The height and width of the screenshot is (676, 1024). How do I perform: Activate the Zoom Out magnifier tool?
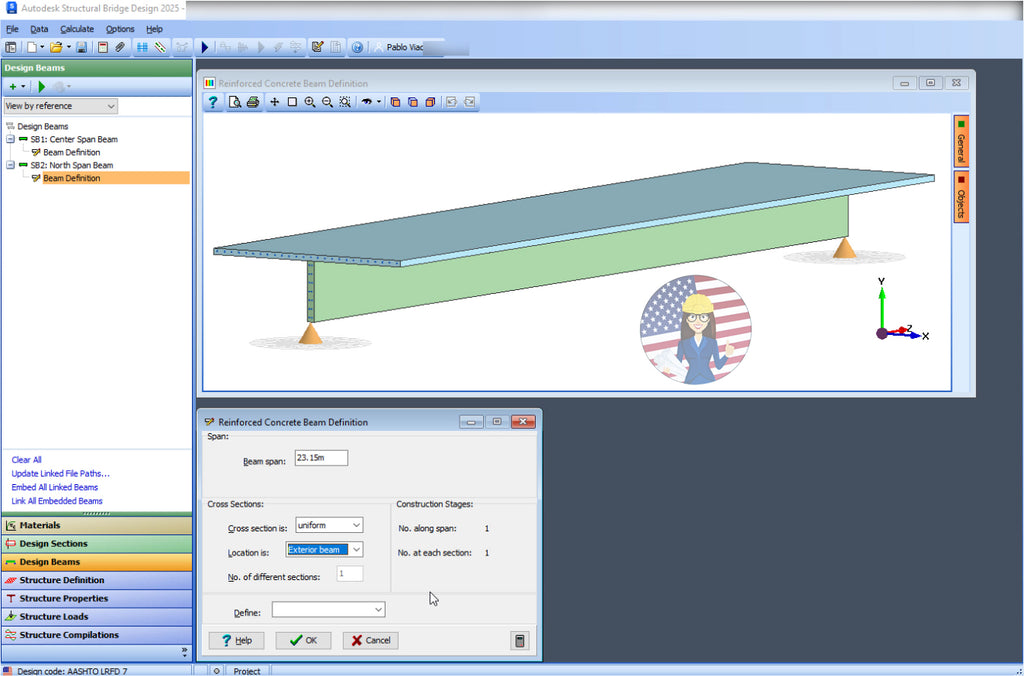[327, 102]
